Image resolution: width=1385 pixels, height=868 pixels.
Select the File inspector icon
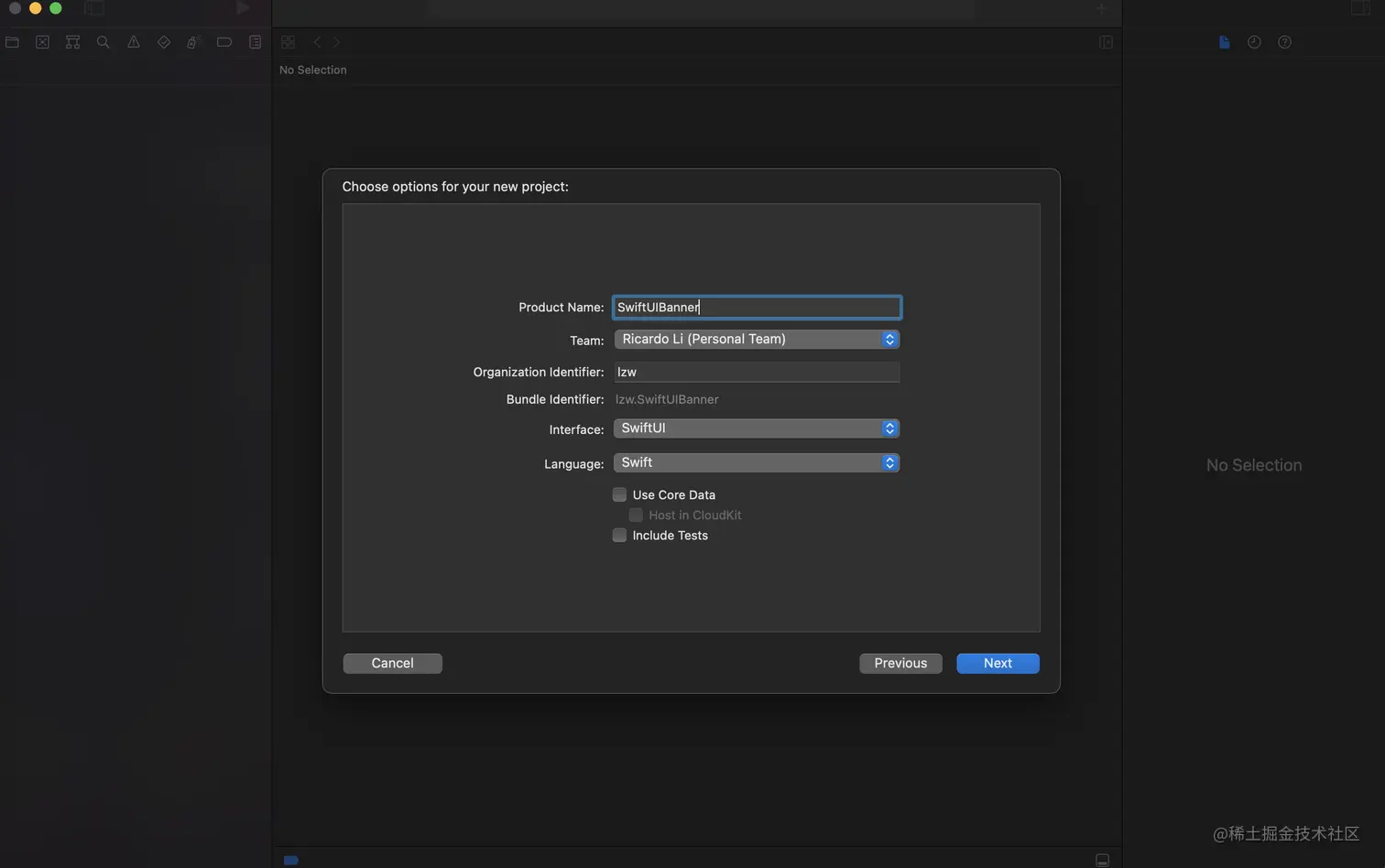tap(1225, 42)
